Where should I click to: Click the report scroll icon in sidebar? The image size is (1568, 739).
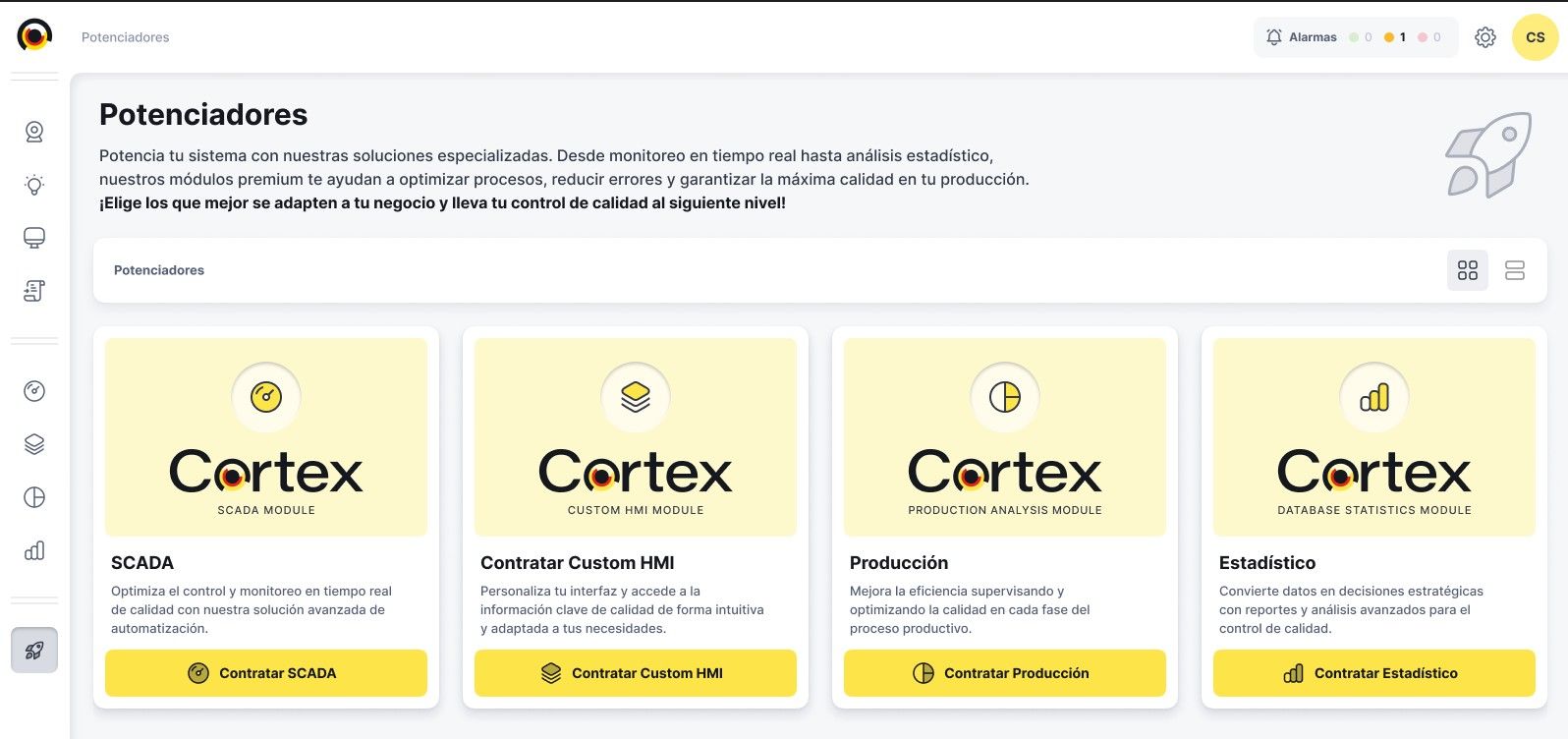tap(34, 291)
